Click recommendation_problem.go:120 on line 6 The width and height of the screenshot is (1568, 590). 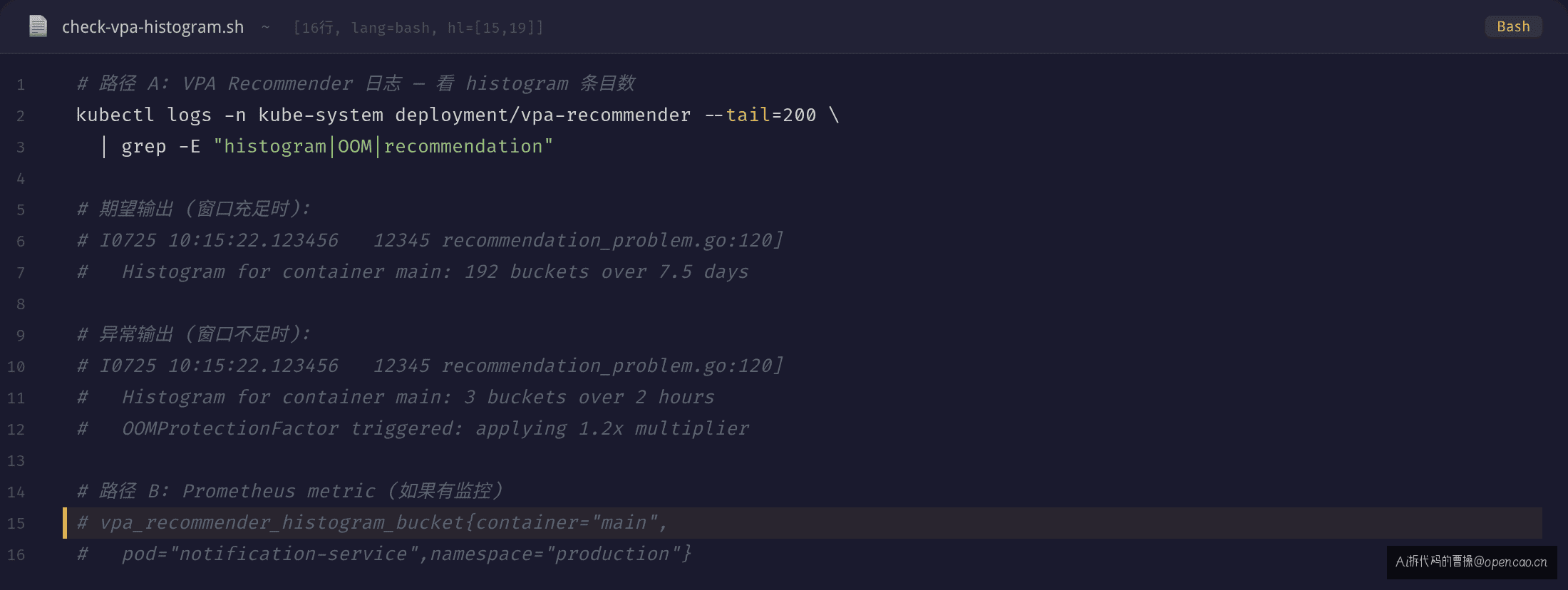(612, 240)
